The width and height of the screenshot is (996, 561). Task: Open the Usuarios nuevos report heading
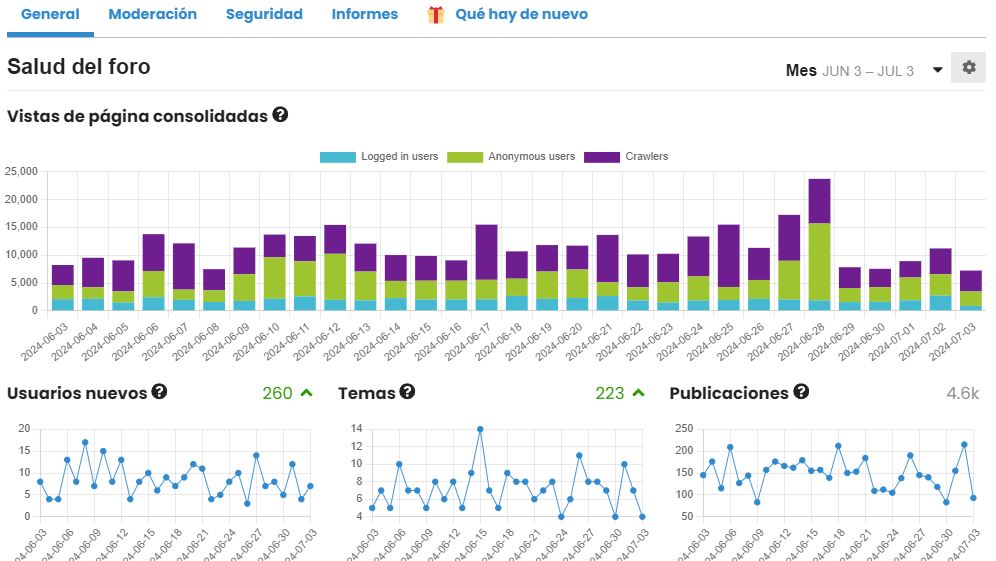77,393
